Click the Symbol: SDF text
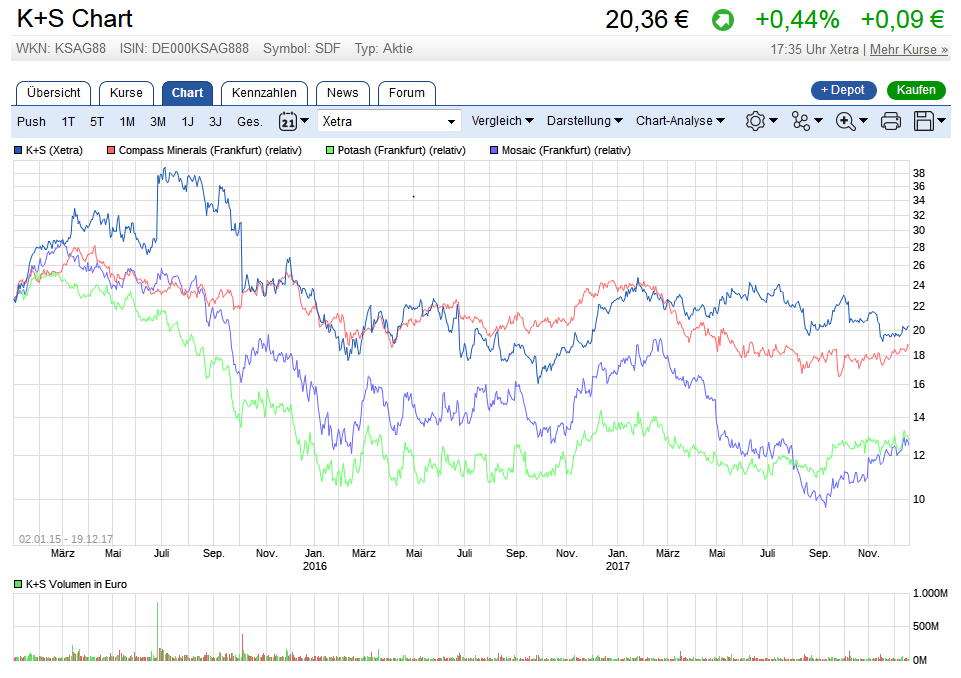 click(x=302, y=48)
